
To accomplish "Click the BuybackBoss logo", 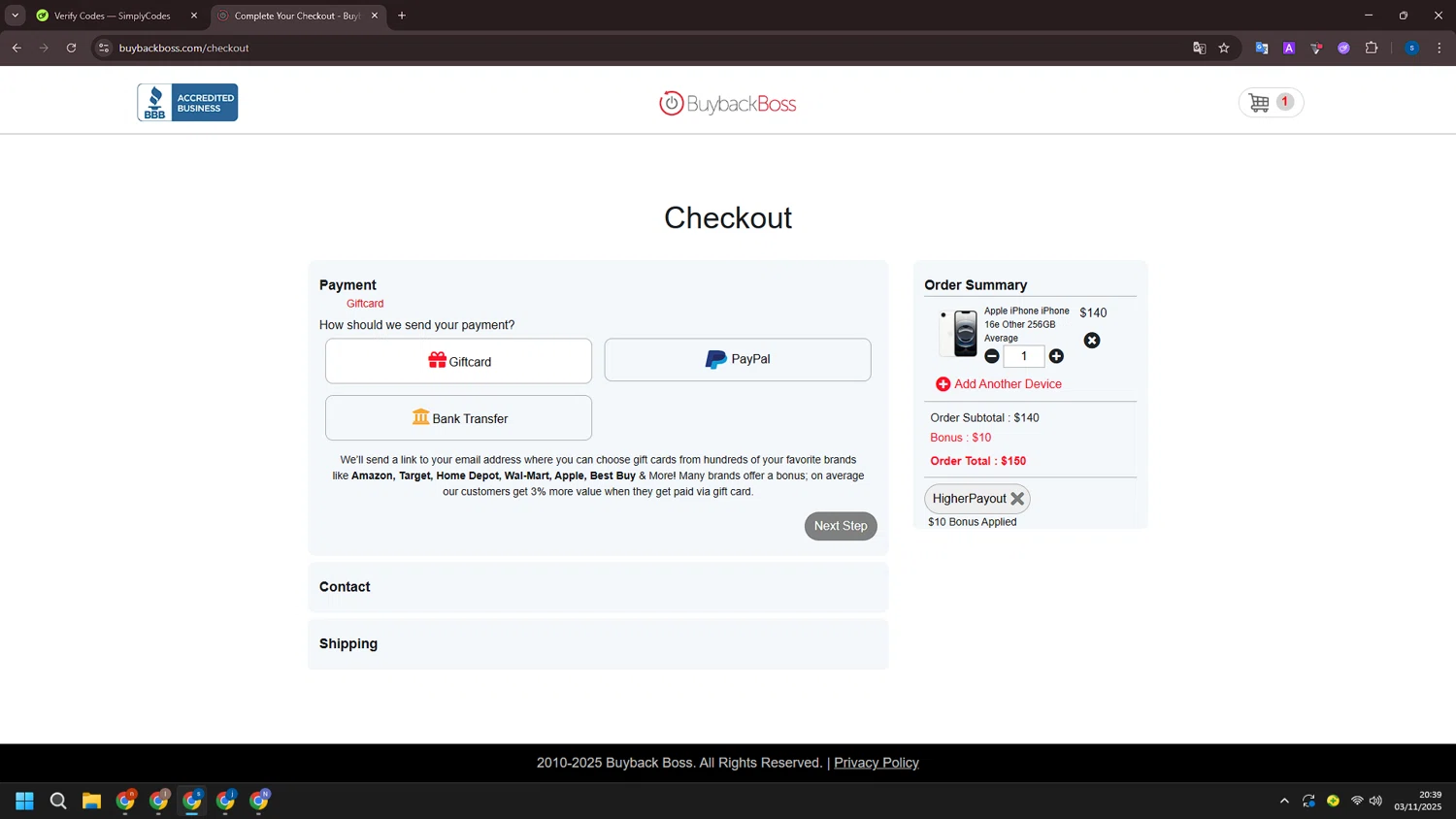I will (727, 103).
